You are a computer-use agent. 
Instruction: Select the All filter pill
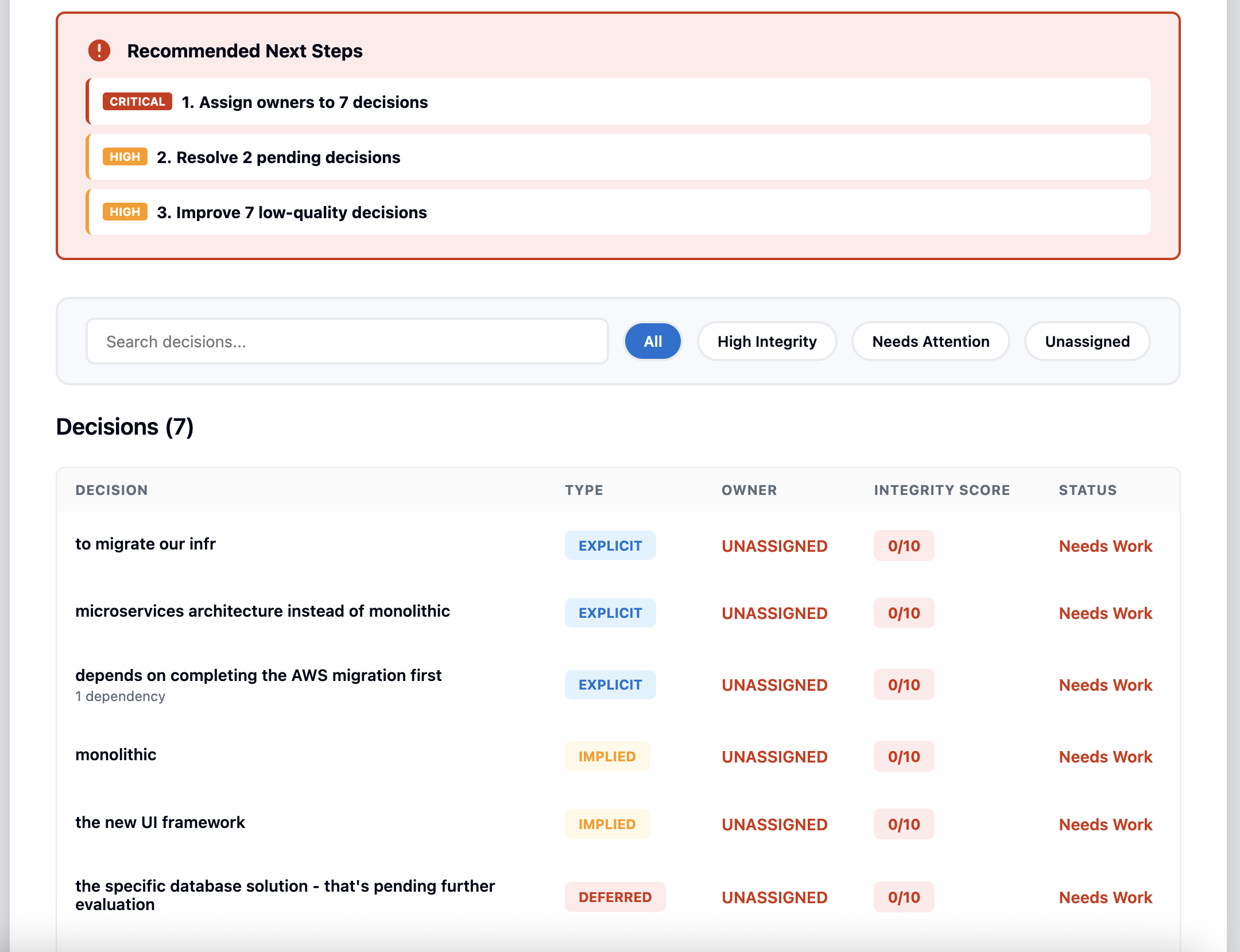pyautogui.click(x=653, y=342)
